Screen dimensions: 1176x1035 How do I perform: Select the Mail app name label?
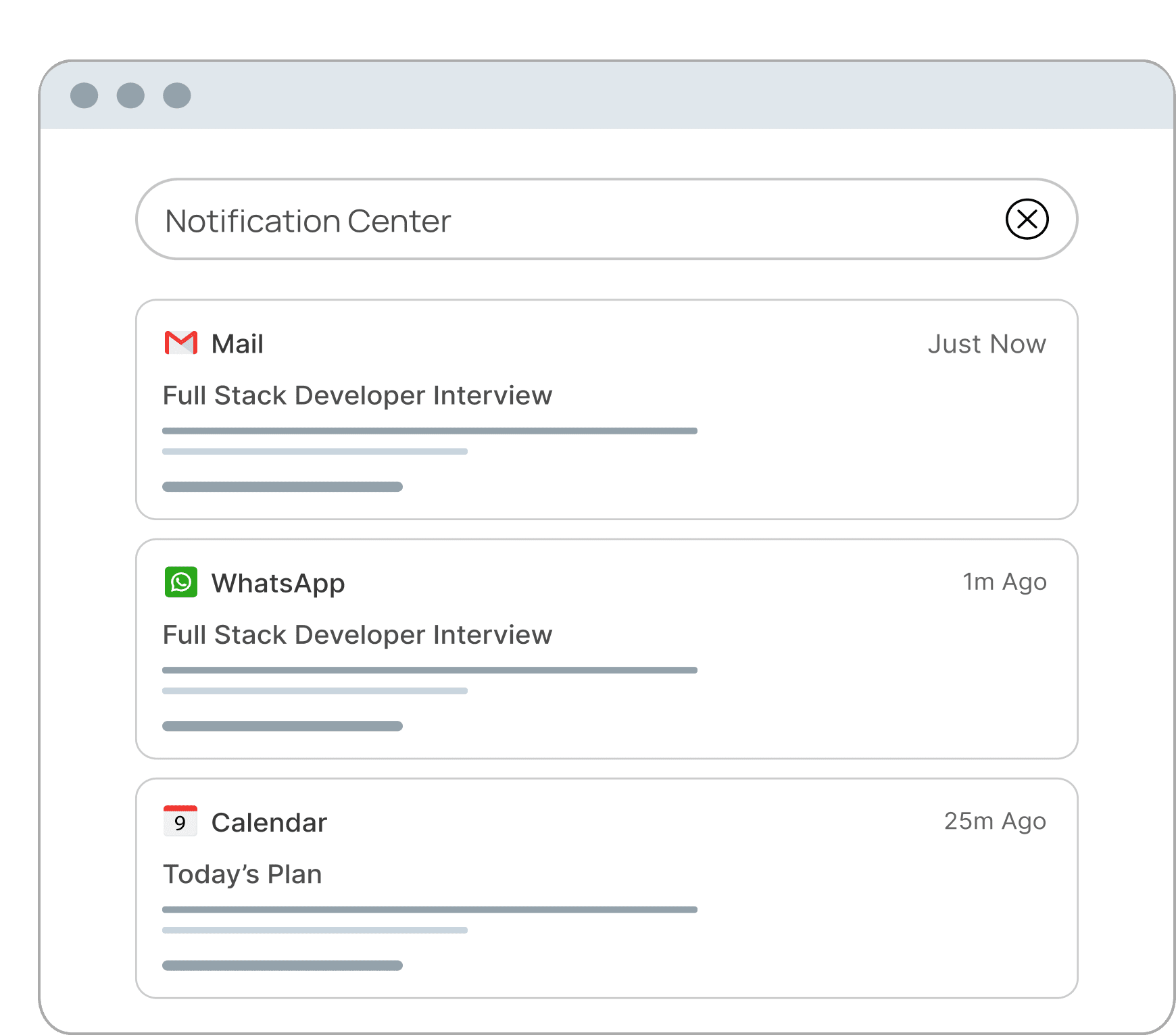click(237, 344)
